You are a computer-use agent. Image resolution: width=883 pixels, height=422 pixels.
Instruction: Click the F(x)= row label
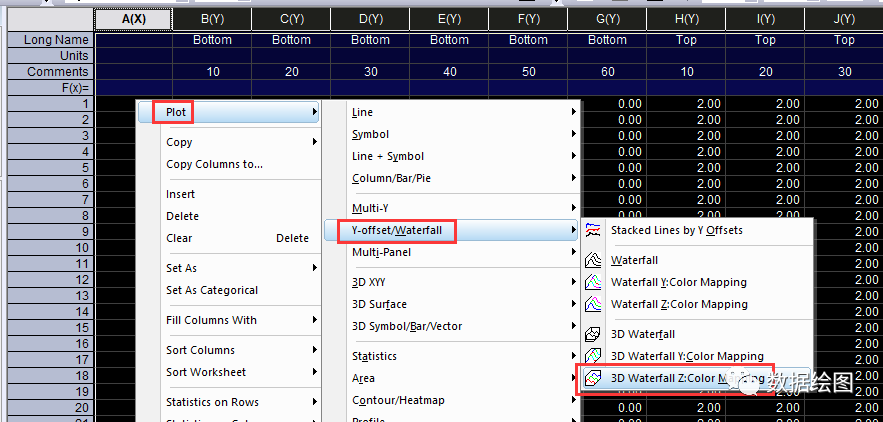(x=51, y=88)
